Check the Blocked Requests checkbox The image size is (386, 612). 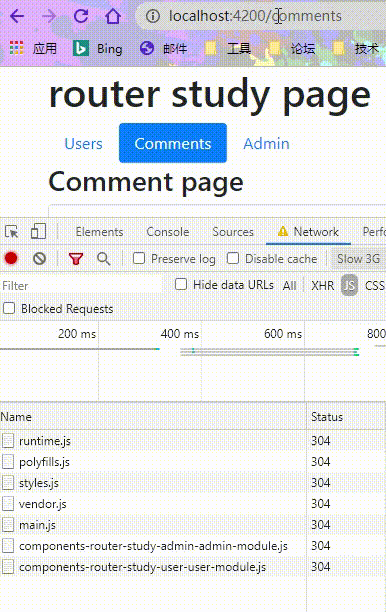9,308
